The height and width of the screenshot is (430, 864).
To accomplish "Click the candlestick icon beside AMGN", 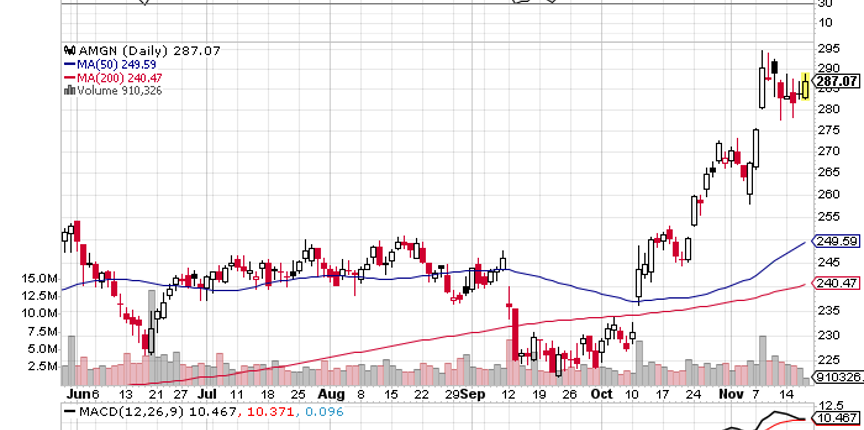I will tap(69, 51).
